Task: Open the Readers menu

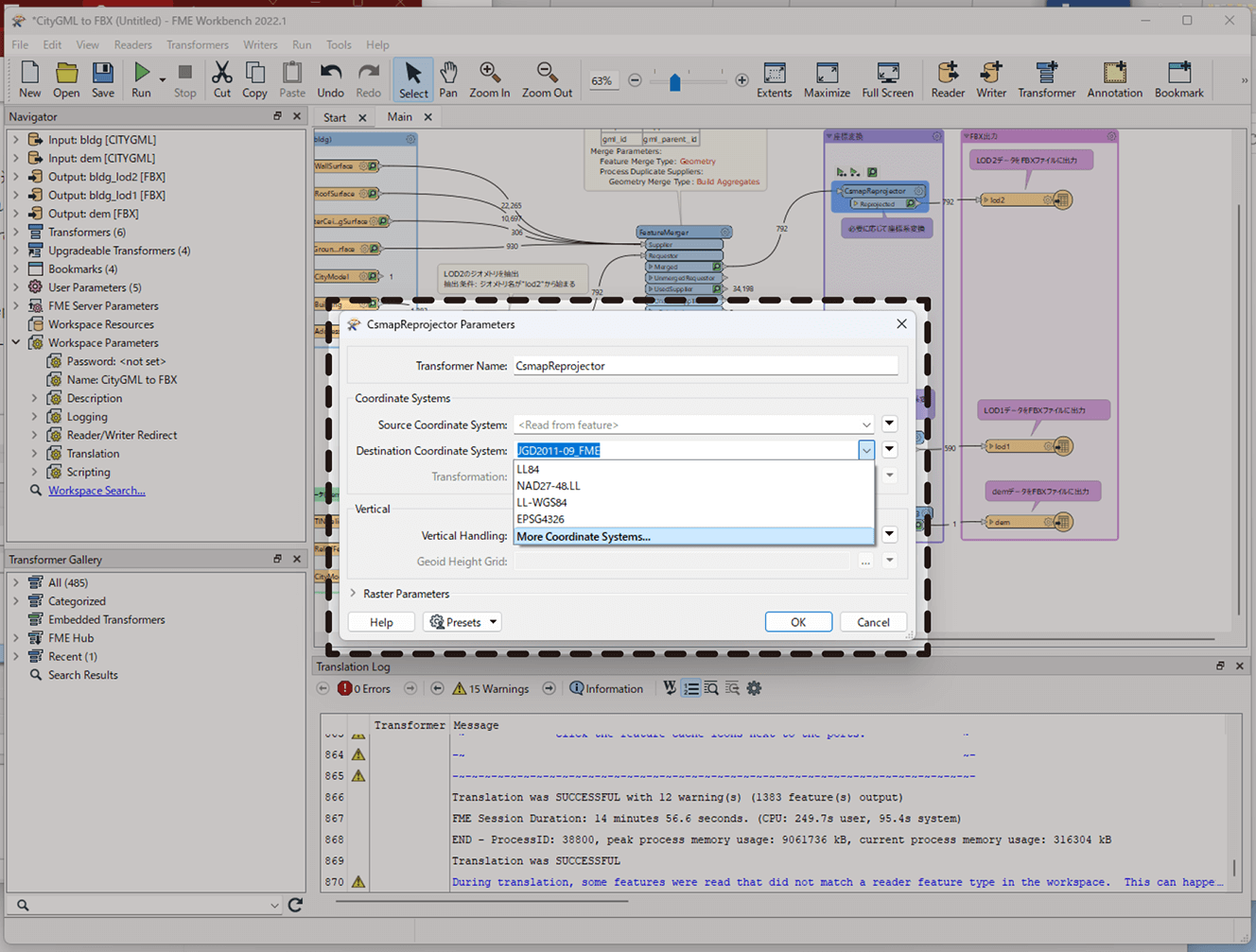Action: coord(132,44)
